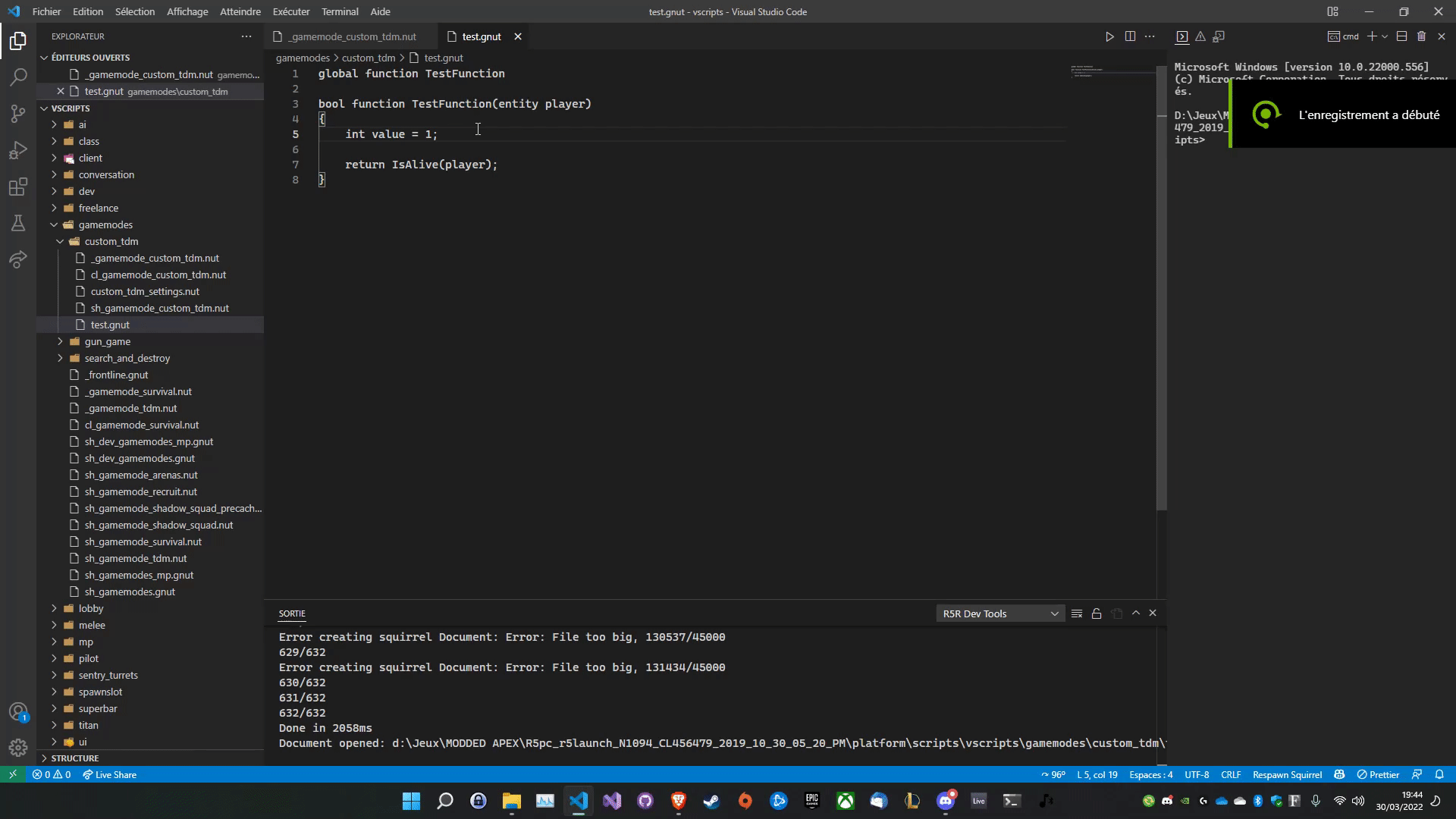Open the Live Share activity bar icon
The image size is (1456, 819).
click(x=18, y=259)
